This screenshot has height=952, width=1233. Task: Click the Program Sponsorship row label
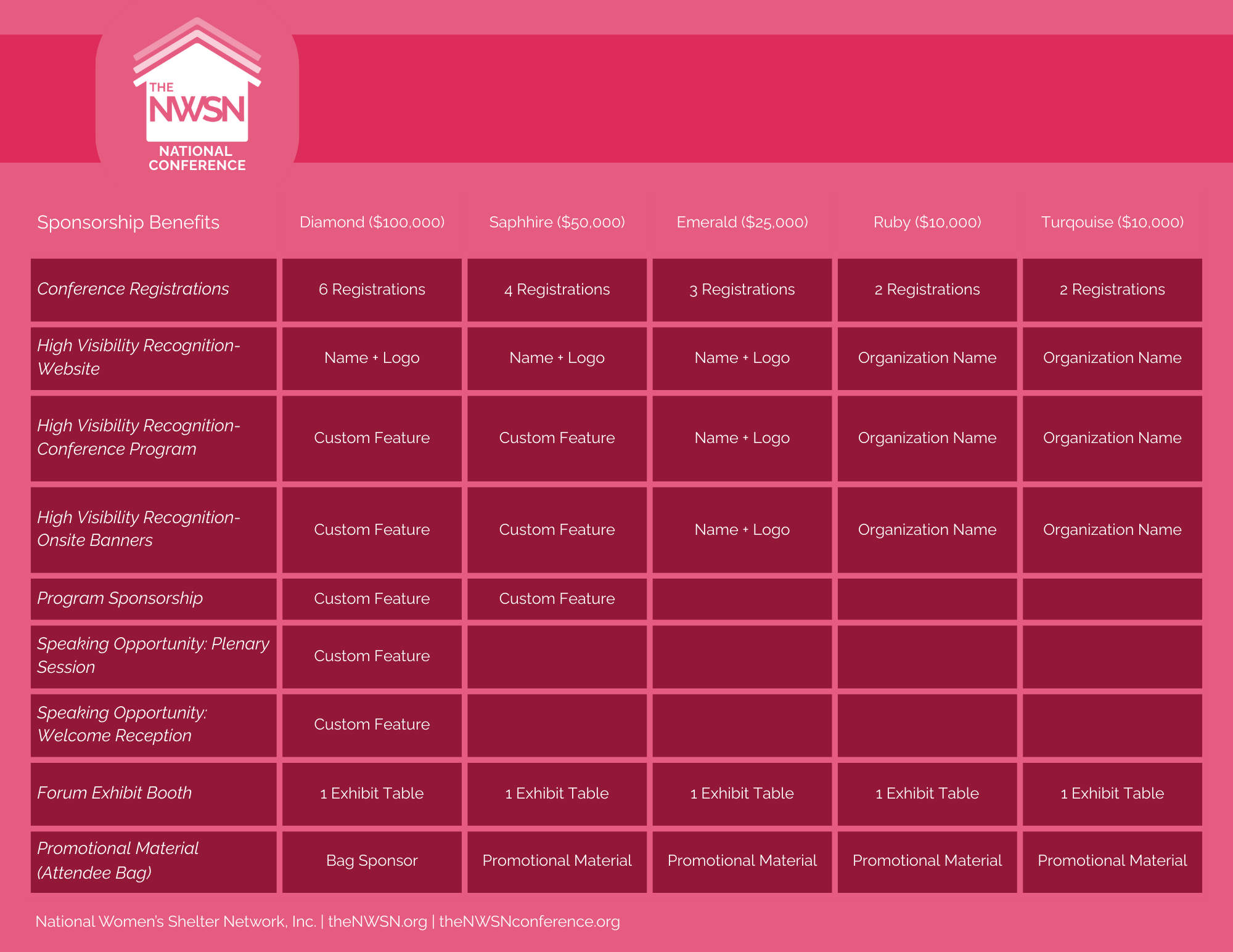point(120,598)
